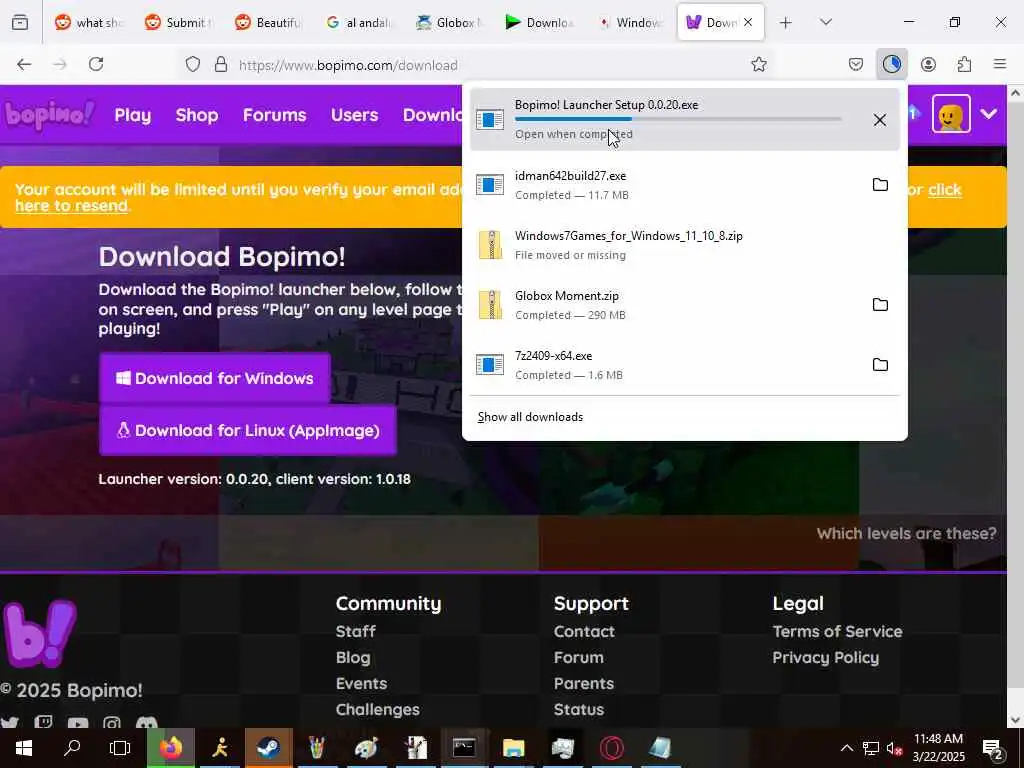Go back to previous page
1024x768 pixels.
click(x=24, y=64)
